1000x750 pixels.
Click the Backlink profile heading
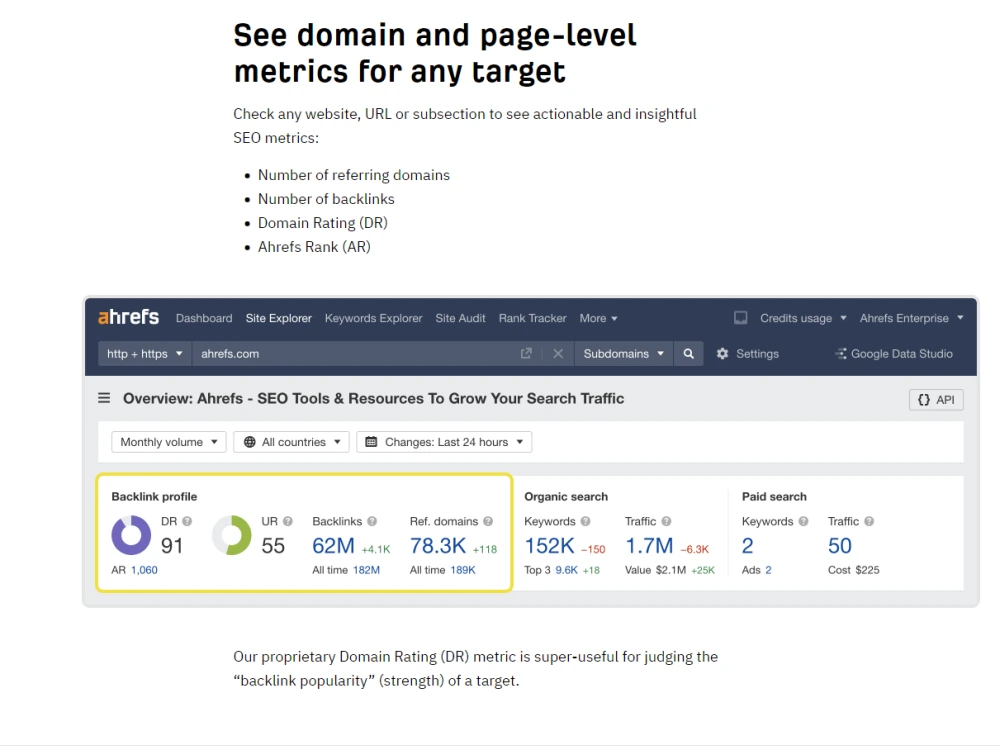coord(154,496)
